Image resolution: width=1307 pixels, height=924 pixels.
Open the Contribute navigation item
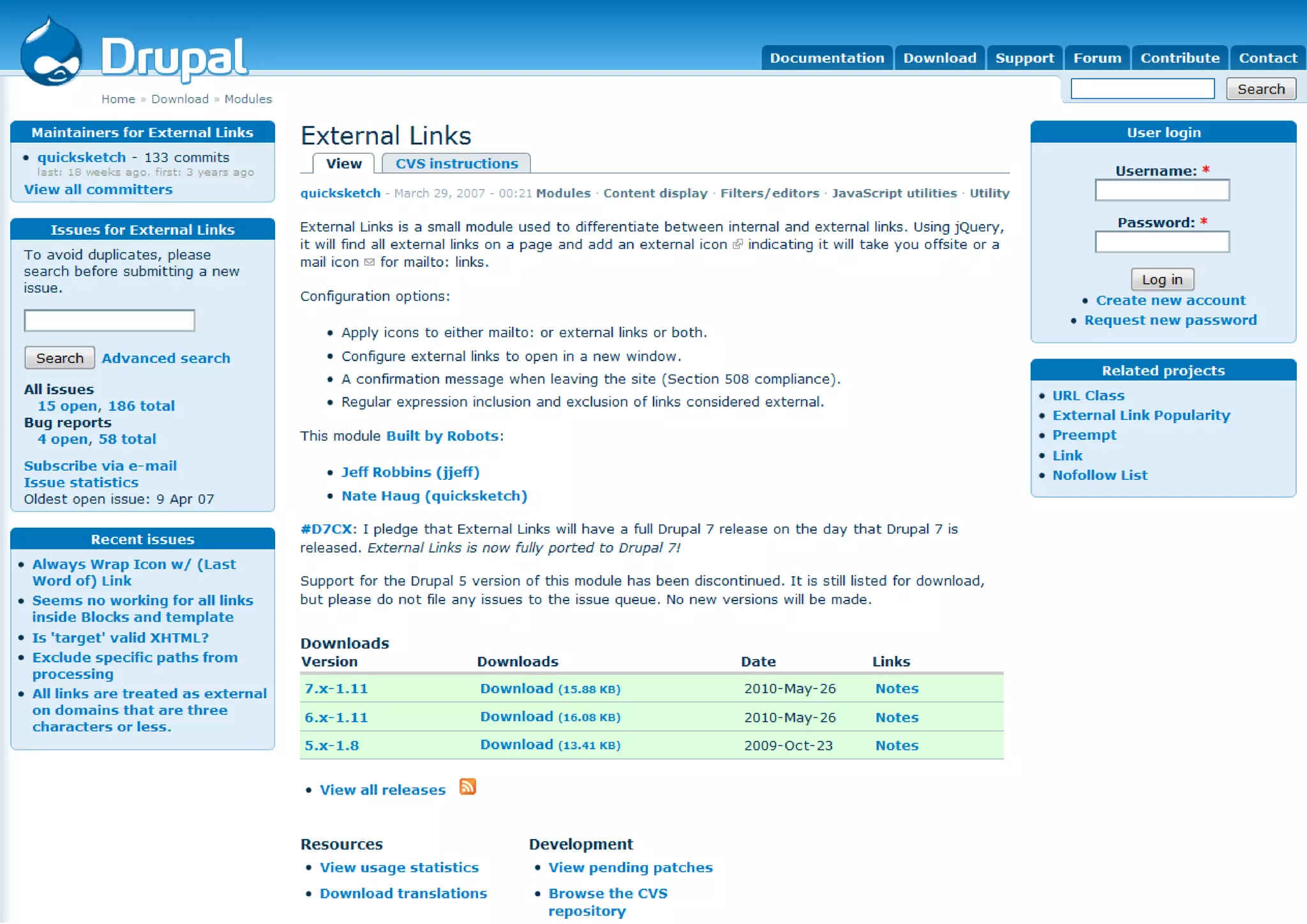[x=1179, y=58]
